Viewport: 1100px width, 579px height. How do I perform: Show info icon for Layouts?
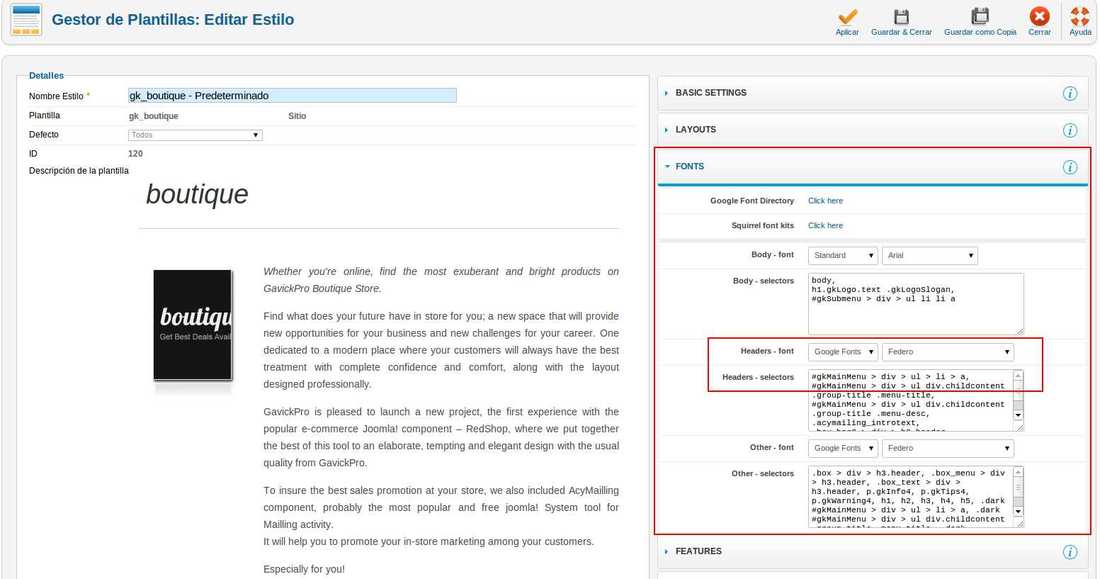(x=1069, y=131)
